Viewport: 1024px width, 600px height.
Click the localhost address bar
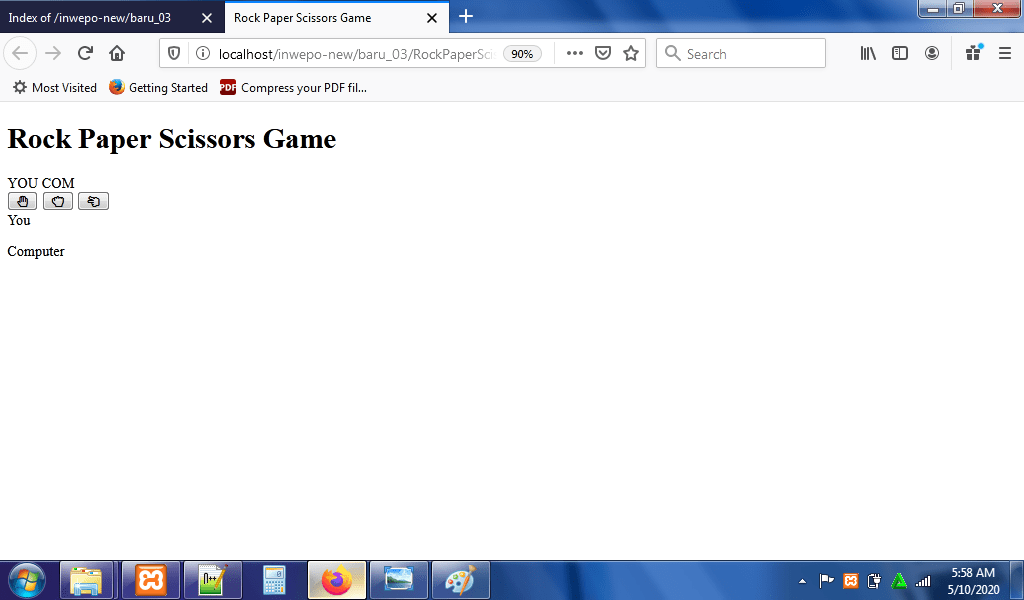coord(357,54)
